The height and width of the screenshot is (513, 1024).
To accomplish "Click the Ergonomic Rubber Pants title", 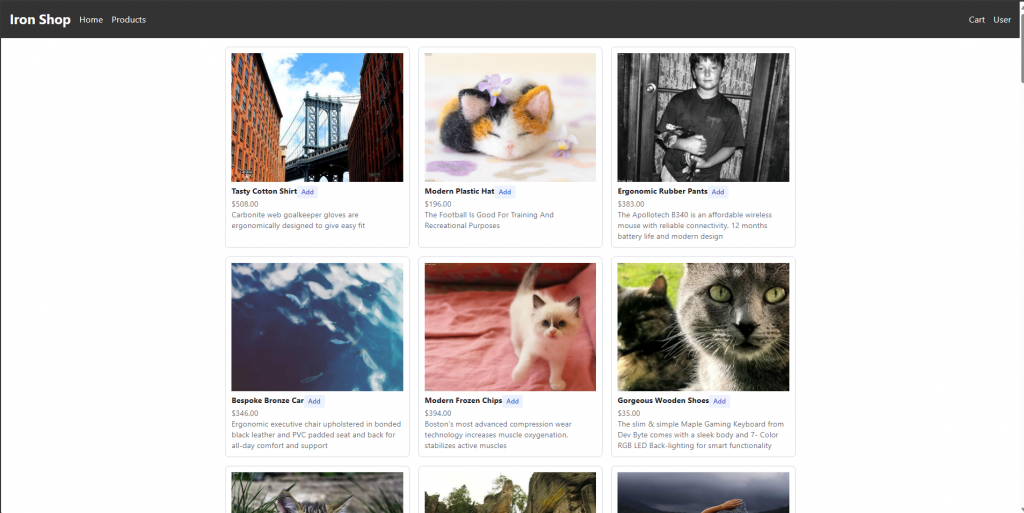I will (x=662, y=191).
